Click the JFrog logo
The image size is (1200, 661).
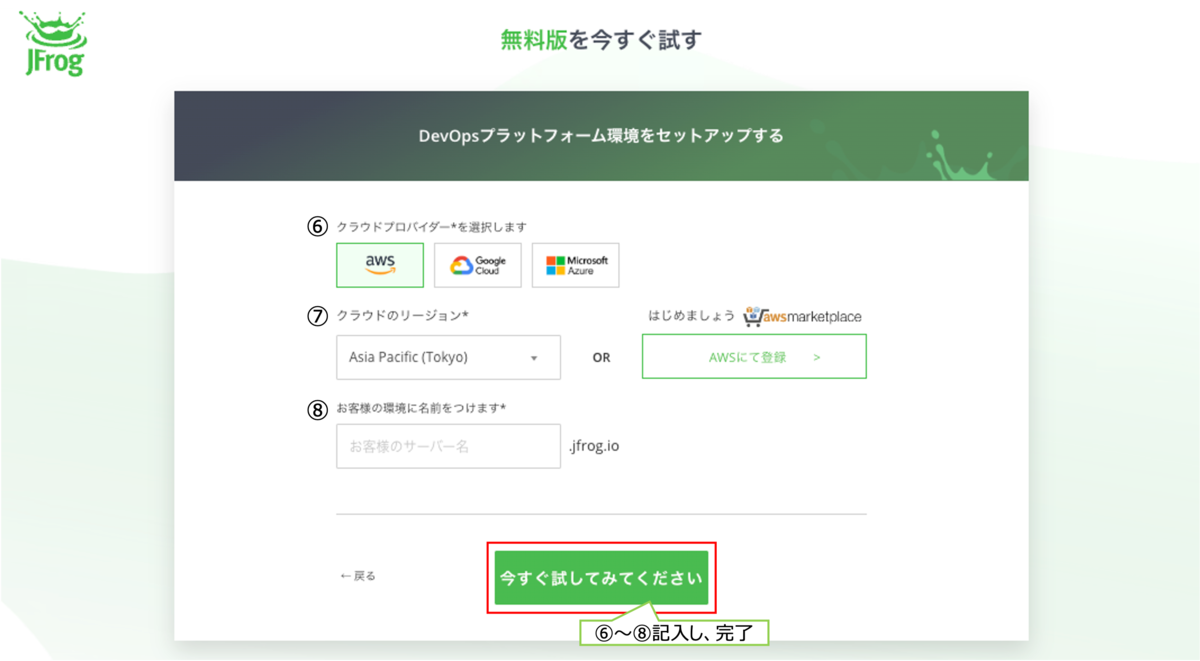pos(53,44)
